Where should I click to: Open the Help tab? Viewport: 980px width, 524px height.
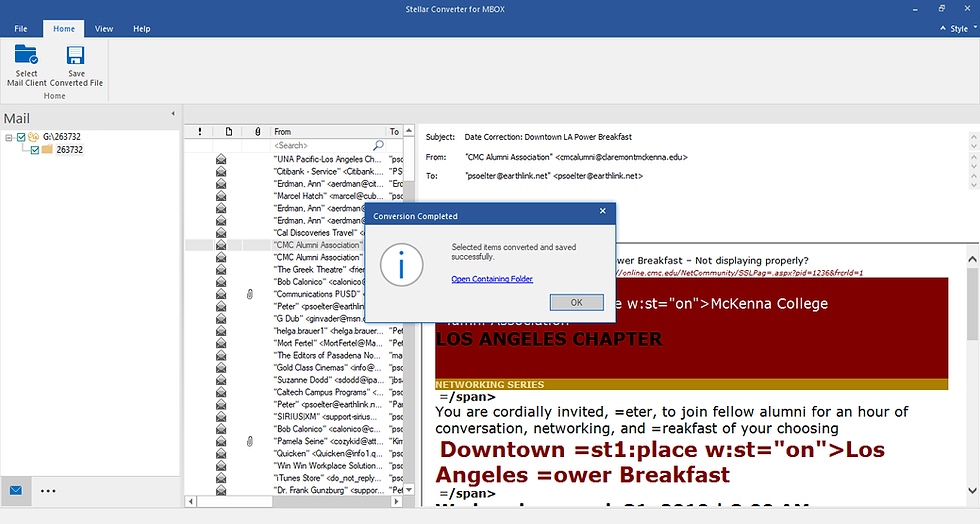tap(142, 29)
